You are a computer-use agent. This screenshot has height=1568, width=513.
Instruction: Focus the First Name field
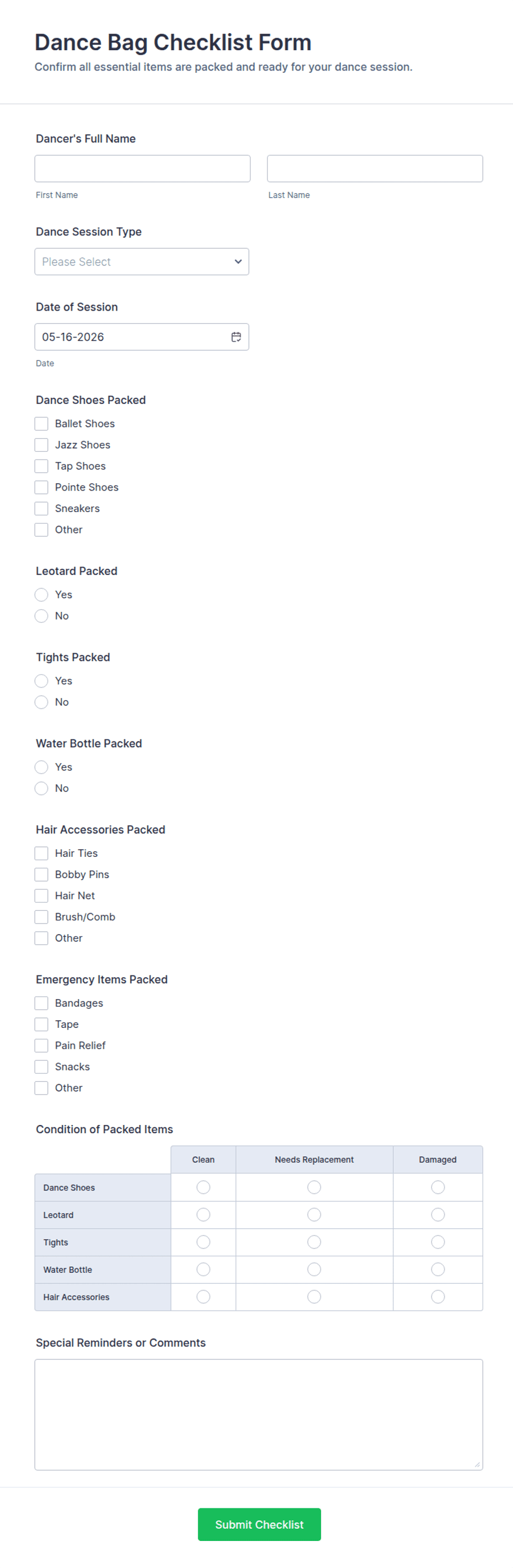[x=142, y=169]
